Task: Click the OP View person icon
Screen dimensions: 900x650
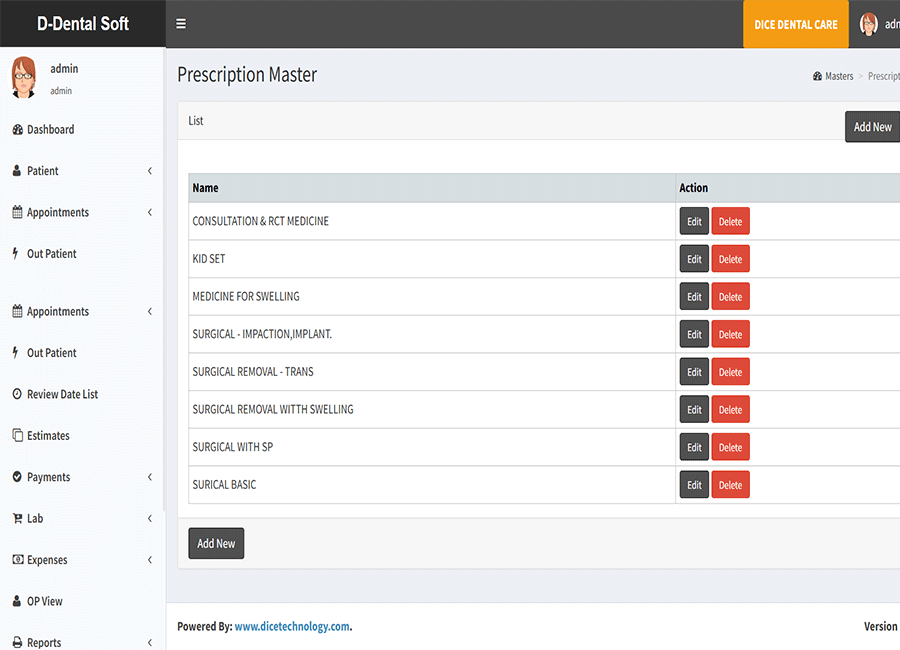Action: [17, 602]
